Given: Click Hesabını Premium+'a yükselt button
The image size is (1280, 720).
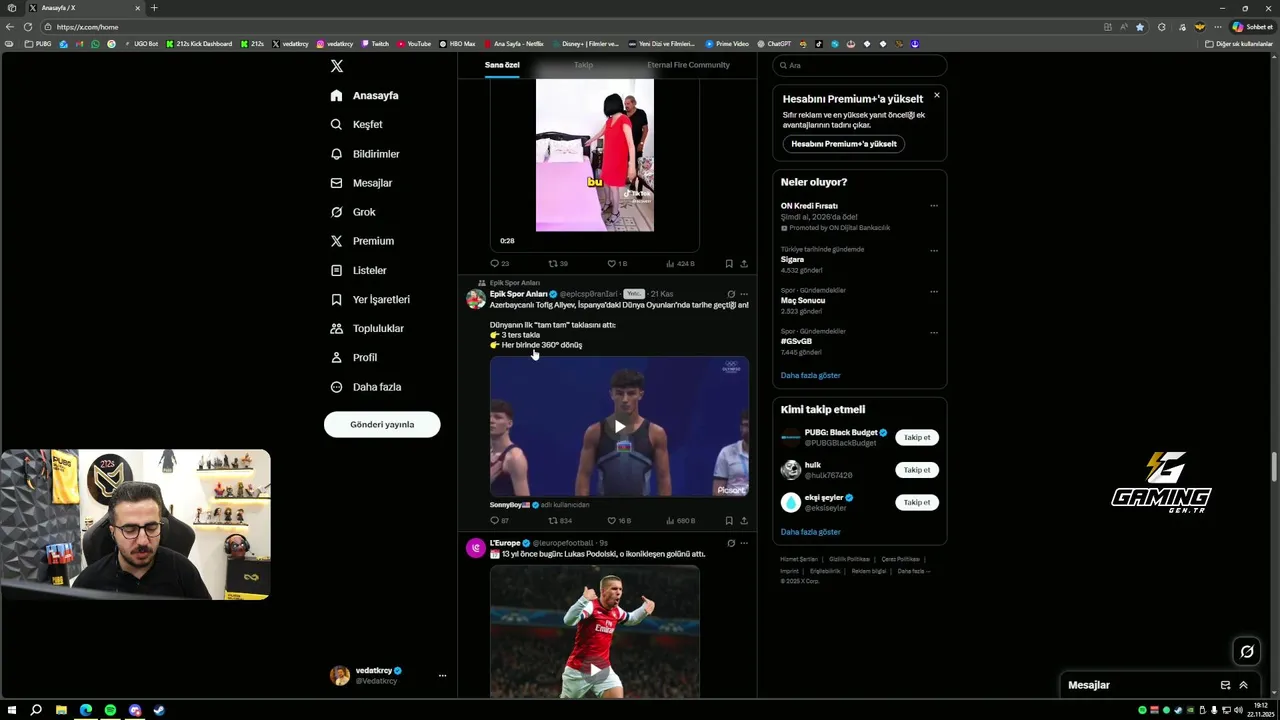Looking at the screenshot, I should (844, 144).
